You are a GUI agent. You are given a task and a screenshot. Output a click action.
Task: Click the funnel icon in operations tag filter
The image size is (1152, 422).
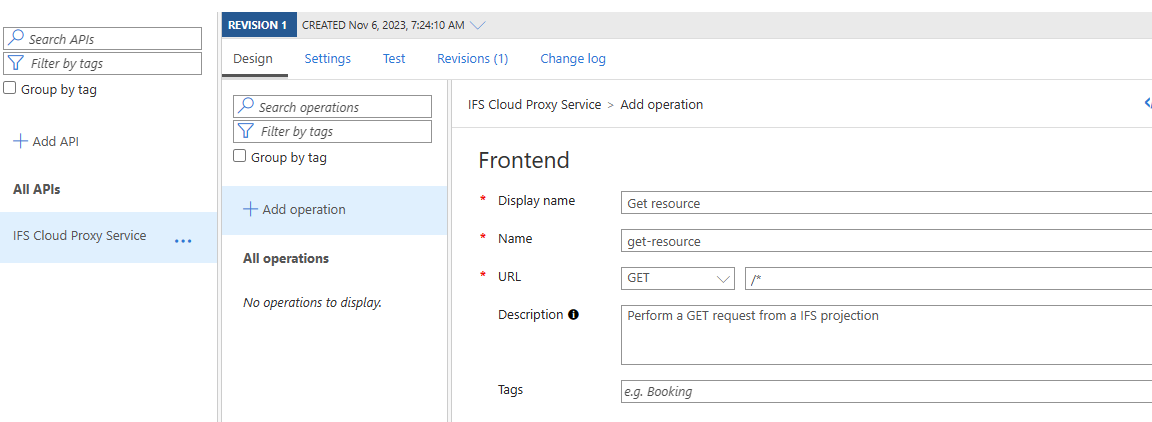coord(246,131)
